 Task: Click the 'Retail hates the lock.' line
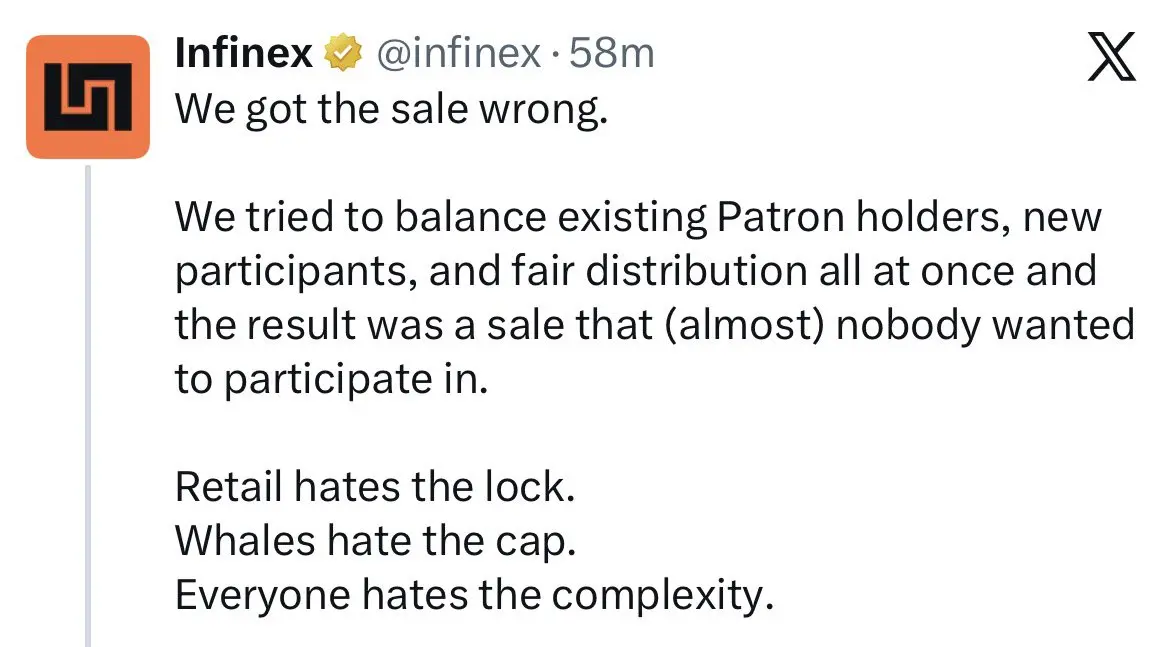[375, 487]
